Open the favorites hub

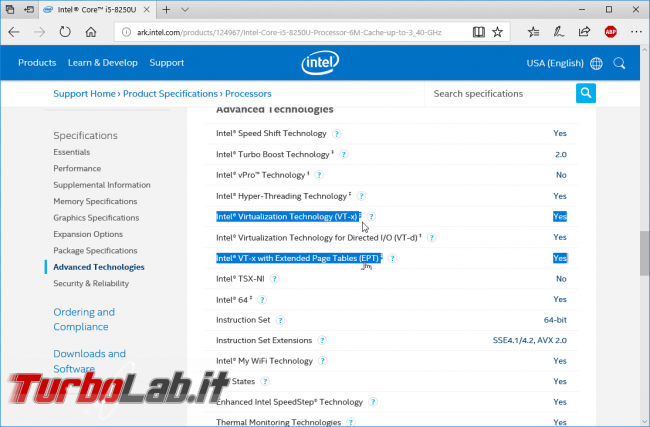click(x=534, y=32)
